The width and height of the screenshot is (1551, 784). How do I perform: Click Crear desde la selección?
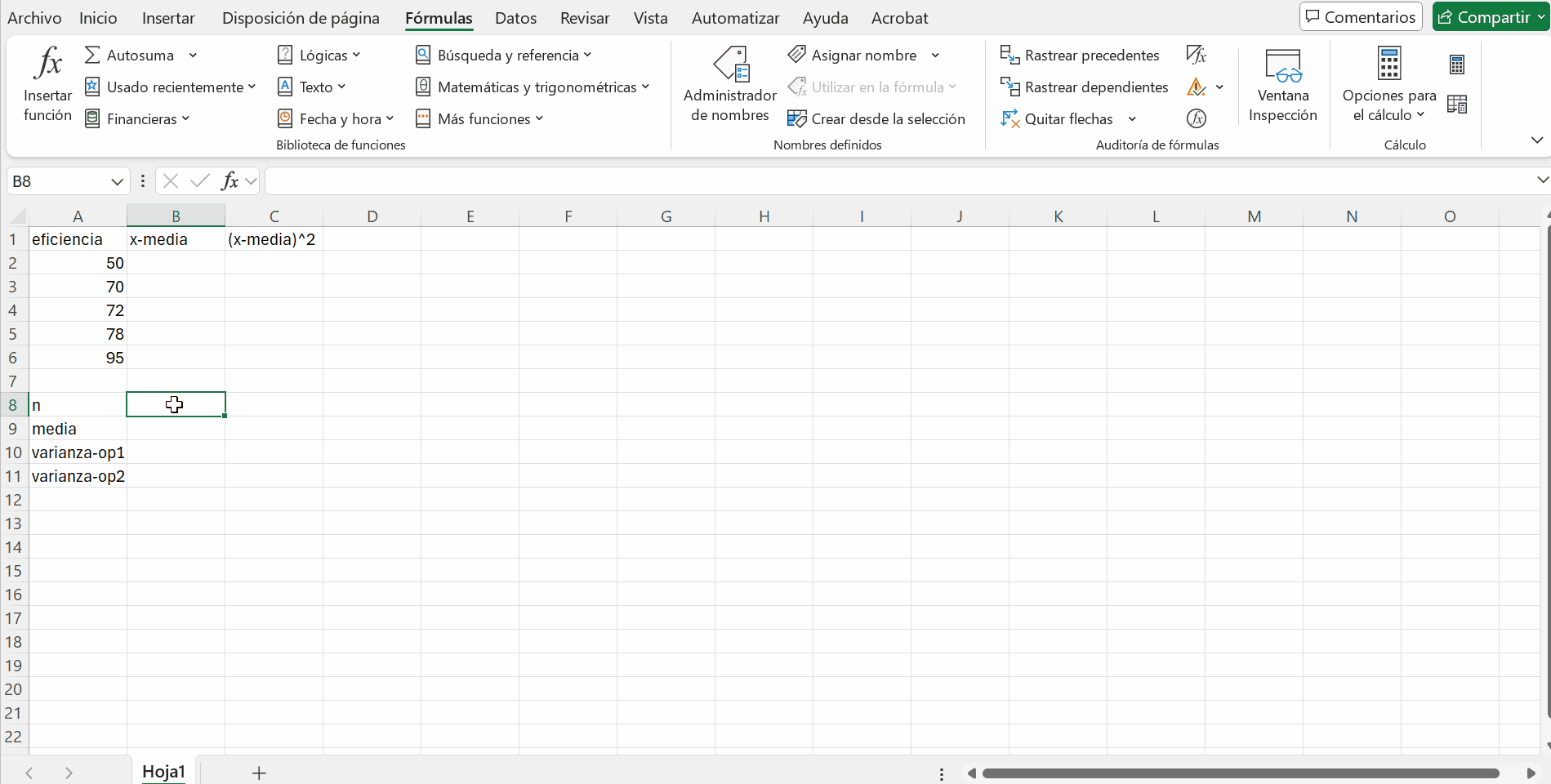click(x=876, y=119)
